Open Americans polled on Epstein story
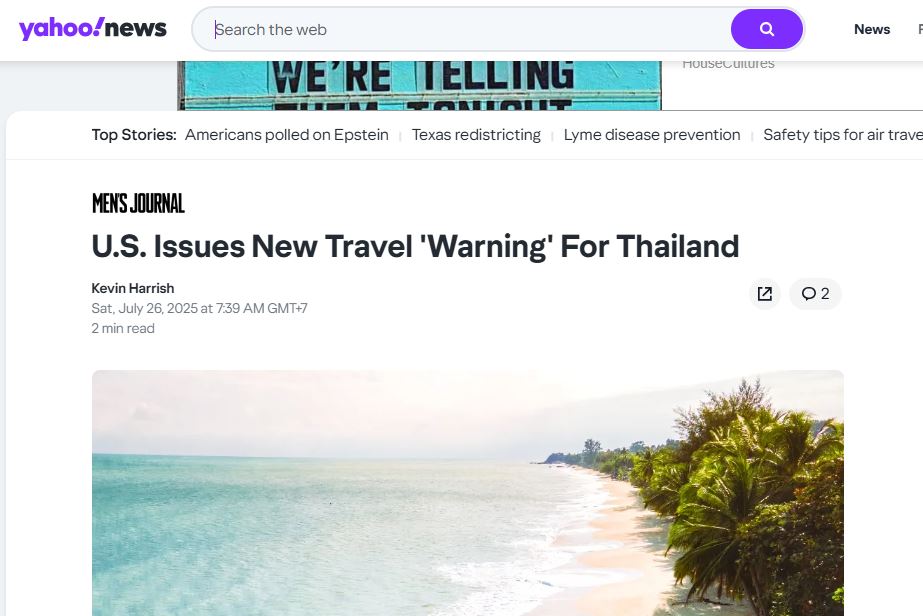This screenshot has width=923, height=616. pos(287,135)
